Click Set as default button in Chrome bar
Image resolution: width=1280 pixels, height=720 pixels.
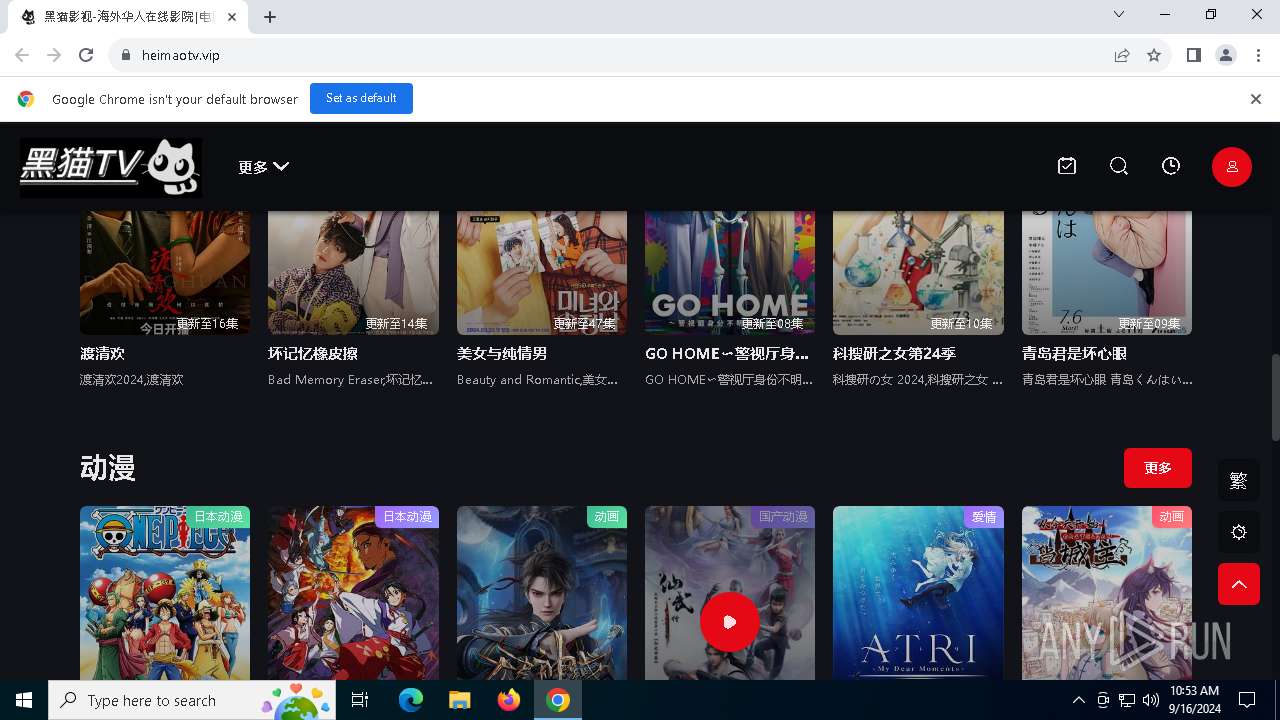coord(361,99)
